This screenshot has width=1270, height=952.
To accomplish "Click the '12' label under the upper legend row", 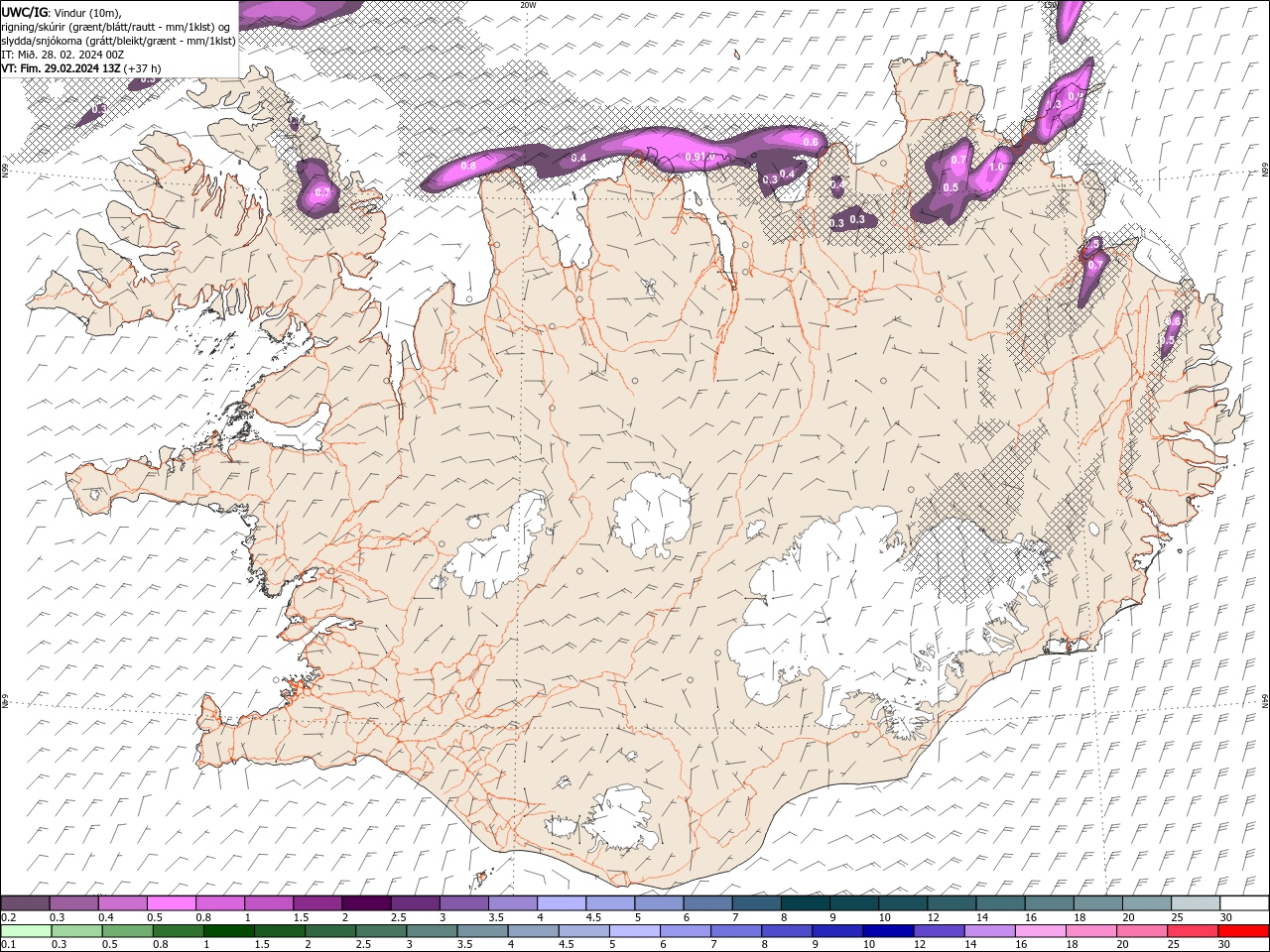I will (x=934, y=917).
